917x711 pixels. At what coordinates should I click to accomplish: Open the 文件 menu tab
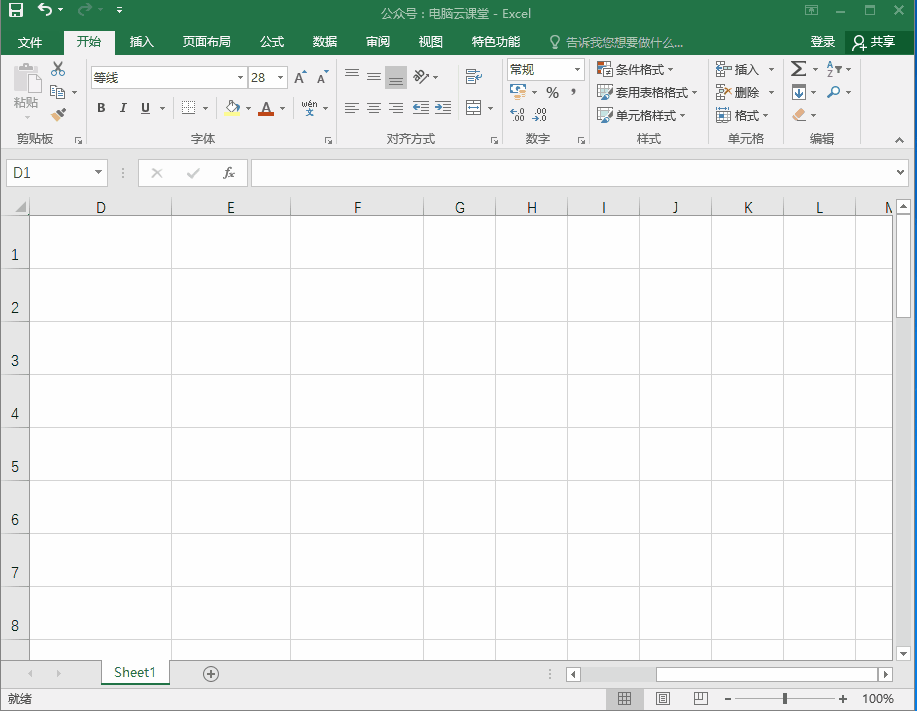[x=29, y=42]
